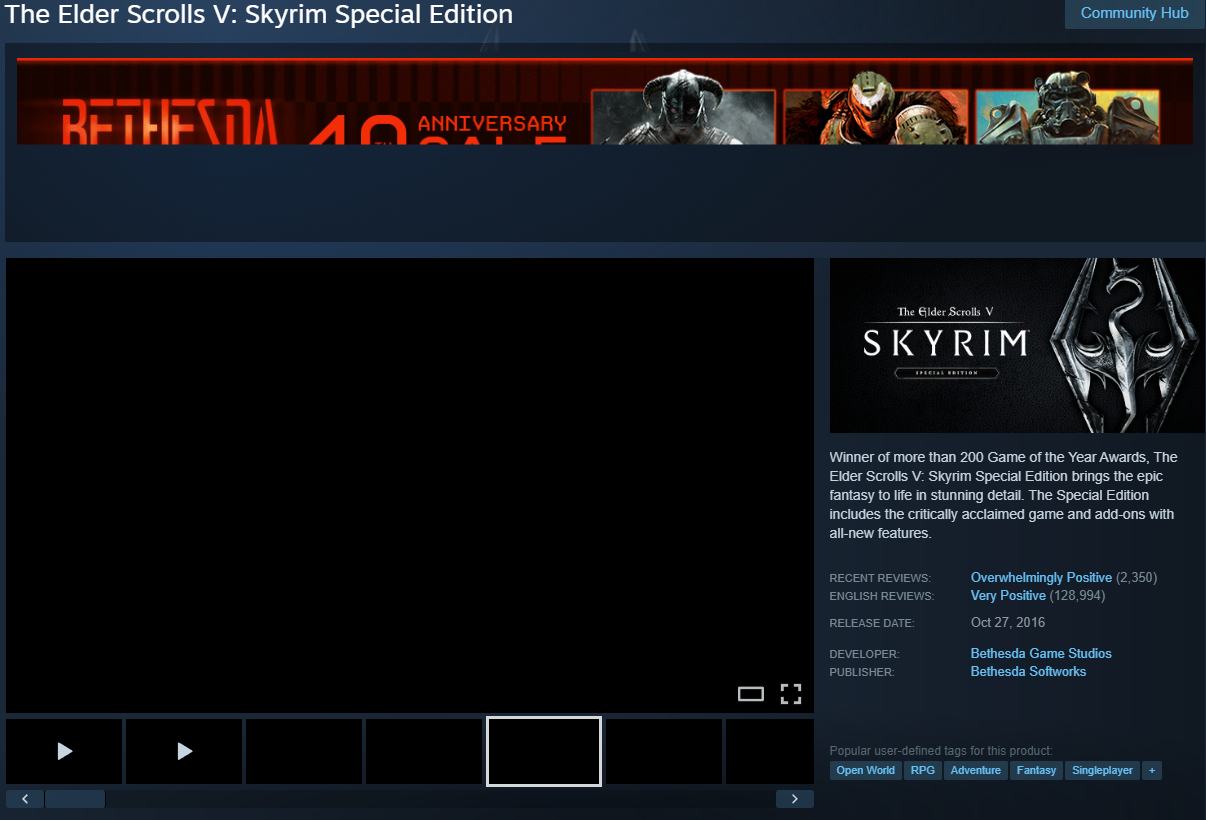The width and height of the screenshot is (1206, 820).
Task: Select the Fantasy tag
Action: (1036, 771)
